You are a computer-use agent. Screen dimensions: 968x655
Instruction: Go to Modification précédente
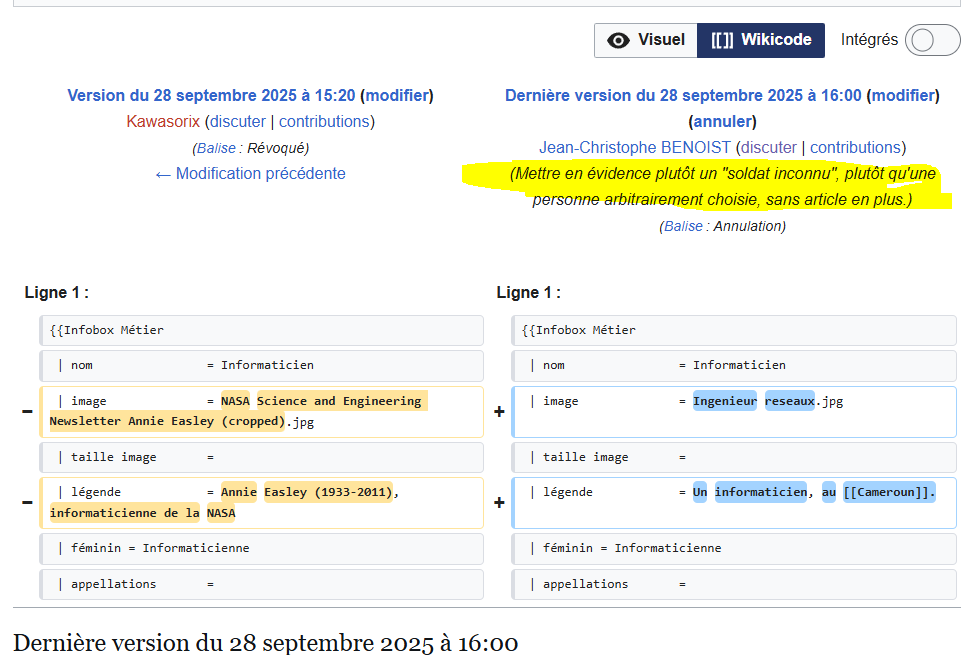point(250,174)
